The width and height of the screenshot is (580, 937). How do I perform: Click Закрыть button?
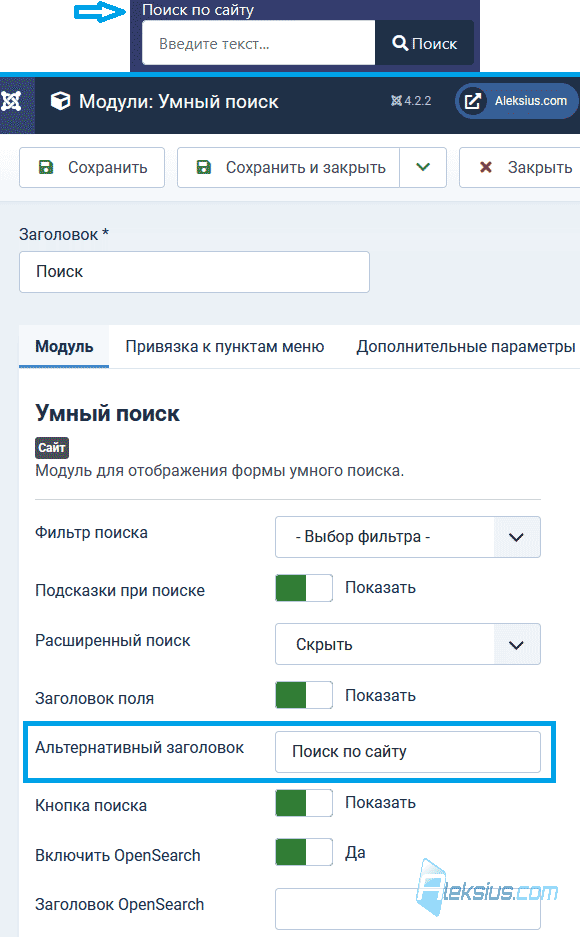pos(519,167)
